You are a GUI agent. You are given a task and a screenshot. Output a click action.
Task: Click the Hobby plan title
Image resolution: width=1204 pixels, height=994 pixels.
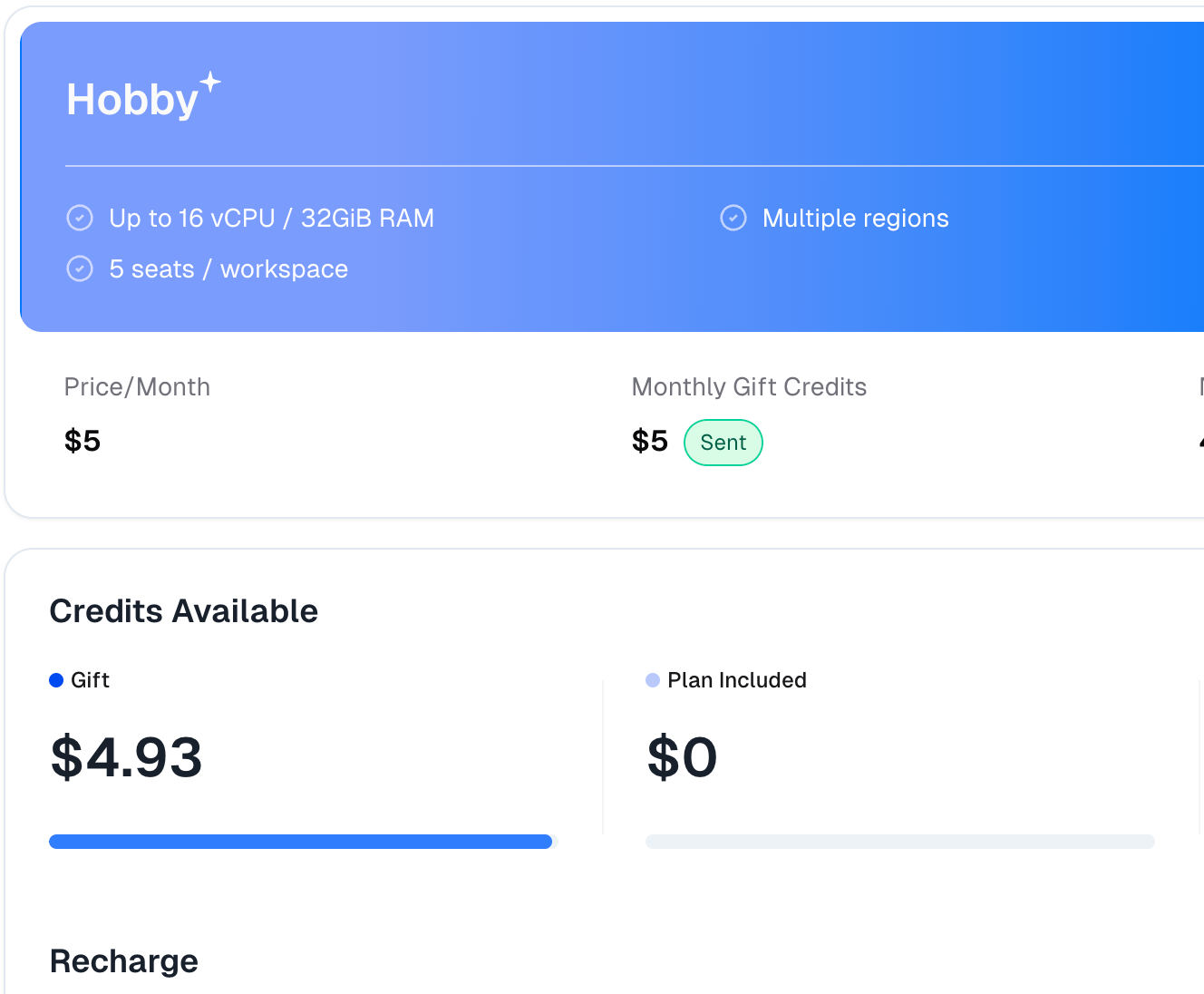point(132,100)
